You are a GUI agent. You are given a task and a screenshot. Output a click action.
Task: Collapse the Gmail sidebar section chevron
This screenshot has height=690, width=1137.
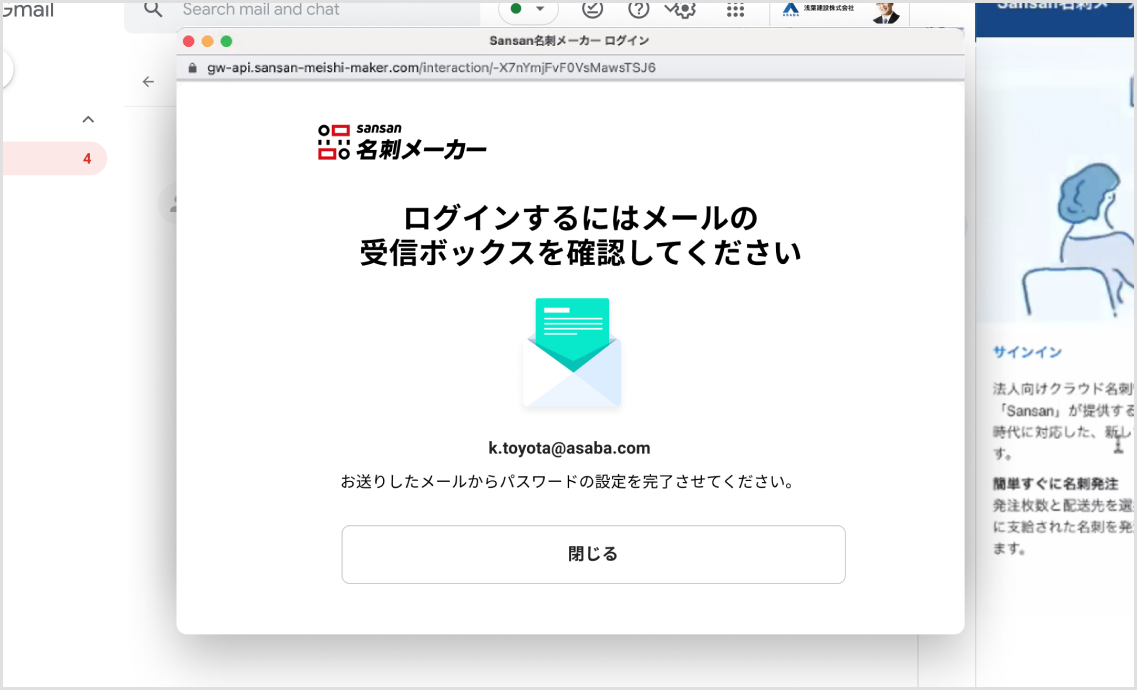tap(88, 119)
